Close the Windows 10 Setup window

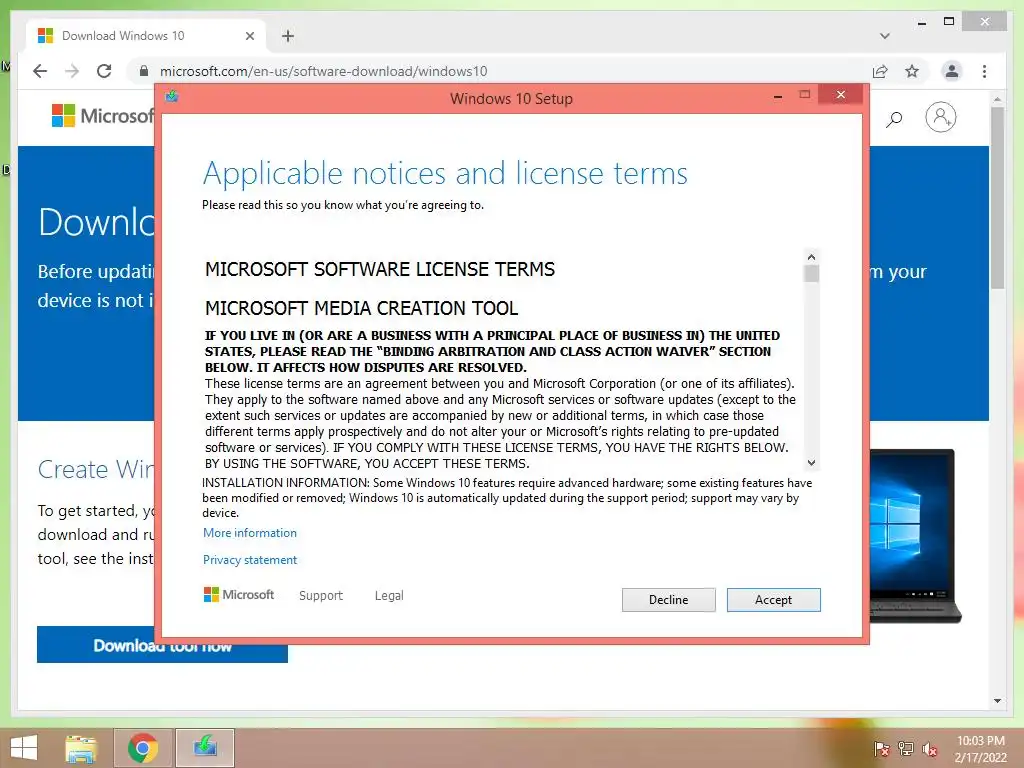[840, 95]
